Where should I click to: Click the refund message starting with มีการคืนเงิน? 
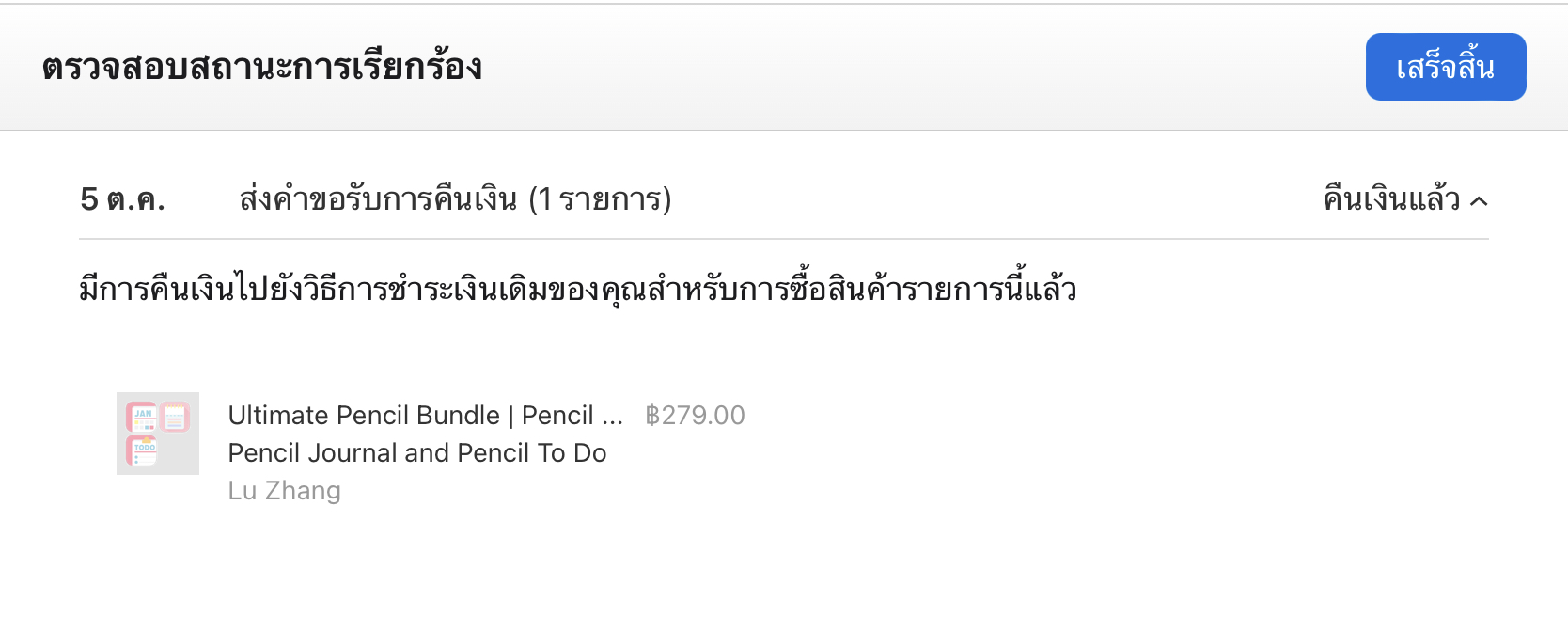coord(577,289)
